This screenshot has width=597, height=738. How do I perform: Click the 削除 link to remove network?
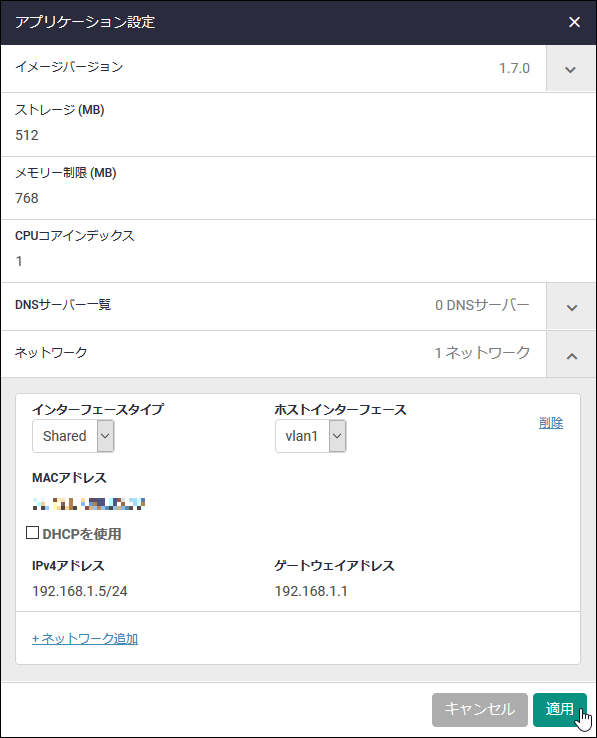(551, 423)
